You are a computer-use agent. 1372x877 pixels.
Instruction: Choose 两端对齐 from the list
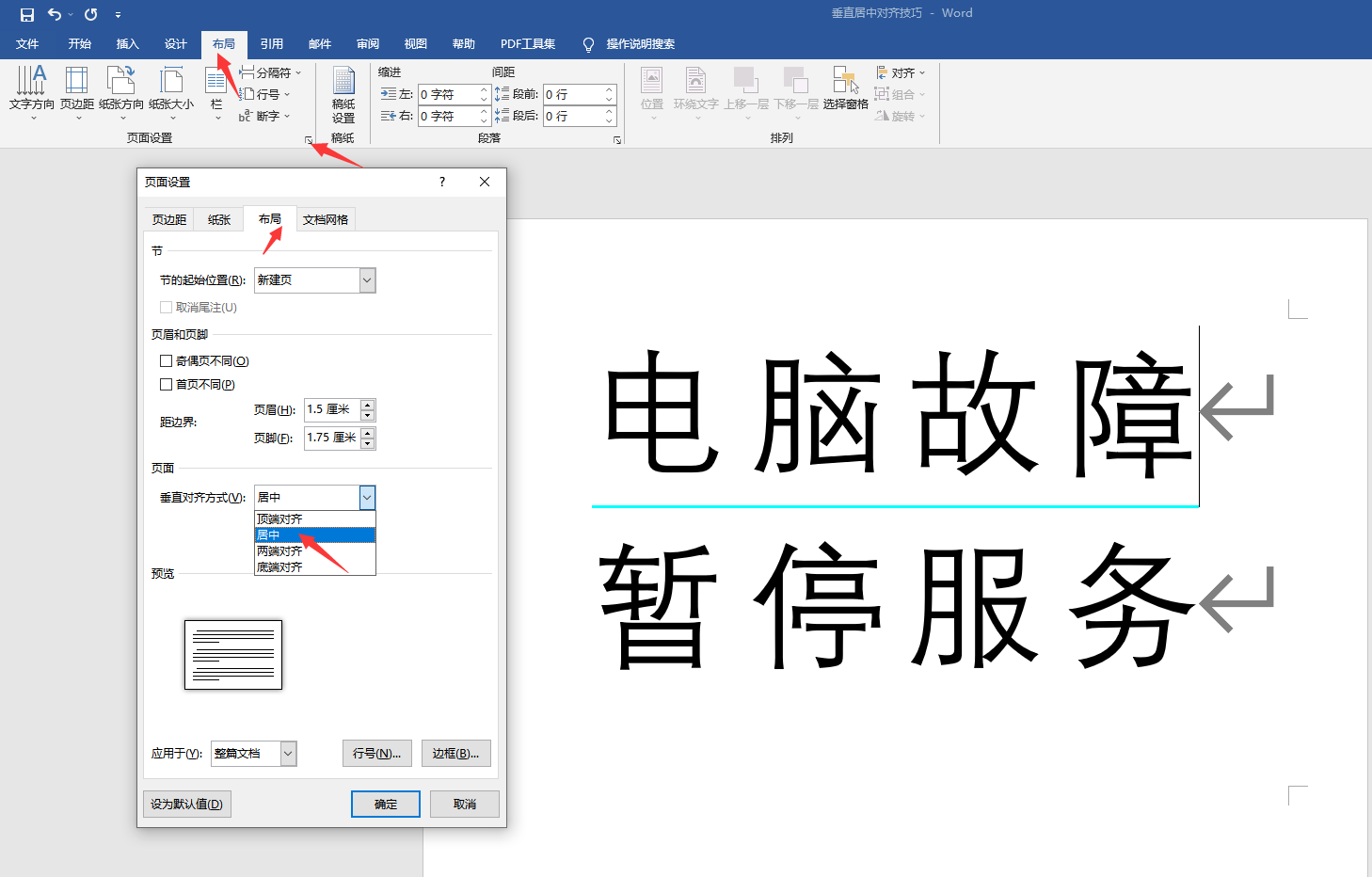(x=315, y=551)
